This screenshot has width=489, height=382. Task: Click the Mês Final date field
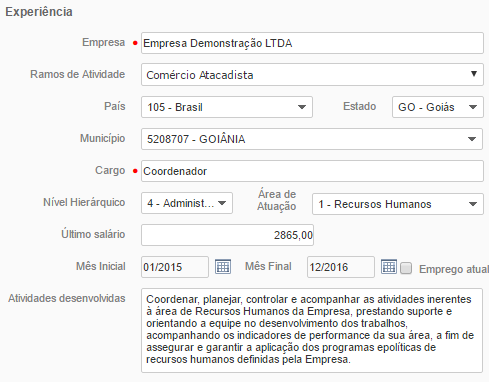click(x=341, y=267)
